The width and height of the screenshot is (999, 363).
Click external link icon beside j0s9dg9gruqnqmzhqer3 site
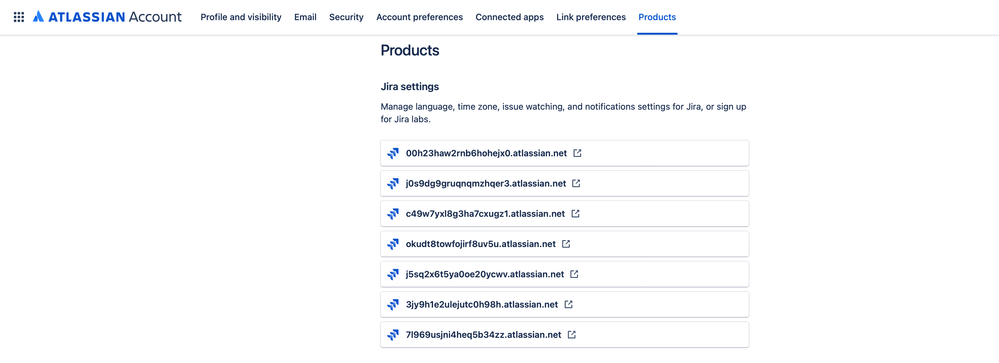click(x=576, y=183)
